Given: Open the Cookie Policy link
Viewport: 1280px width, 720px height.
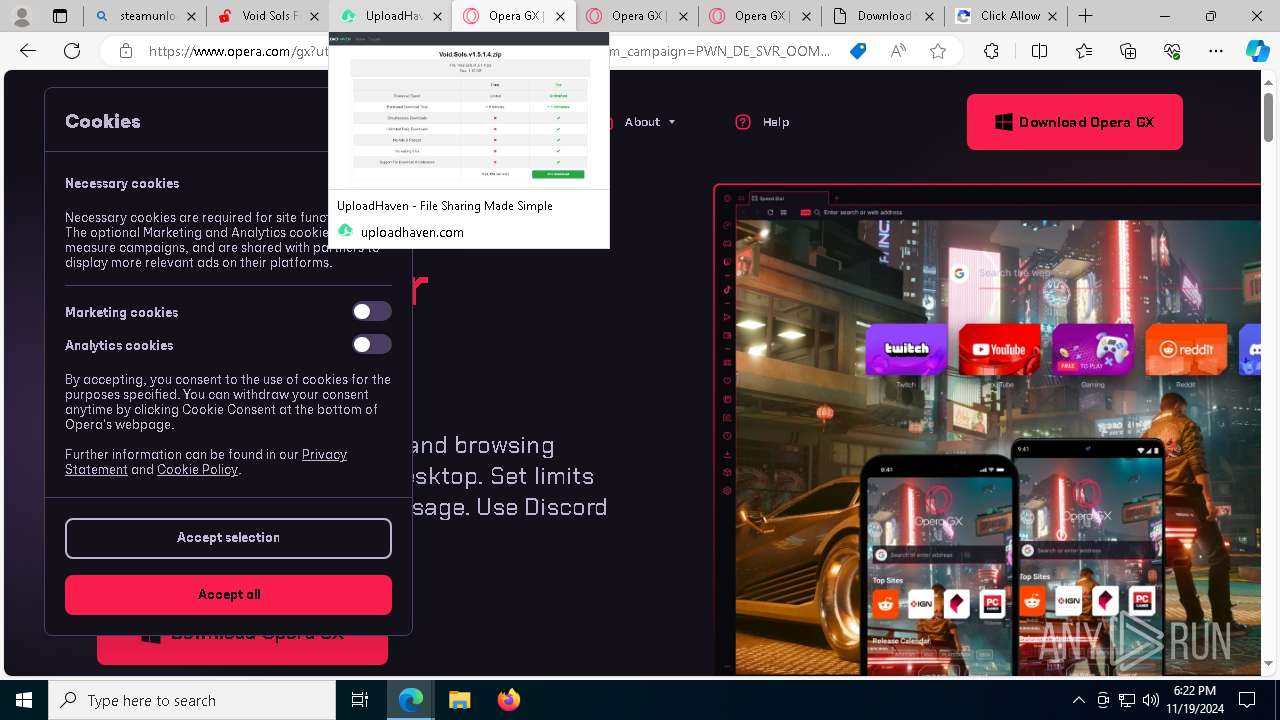Looking at the screenshot, I should pyautogui.click(x=197, y=470).
